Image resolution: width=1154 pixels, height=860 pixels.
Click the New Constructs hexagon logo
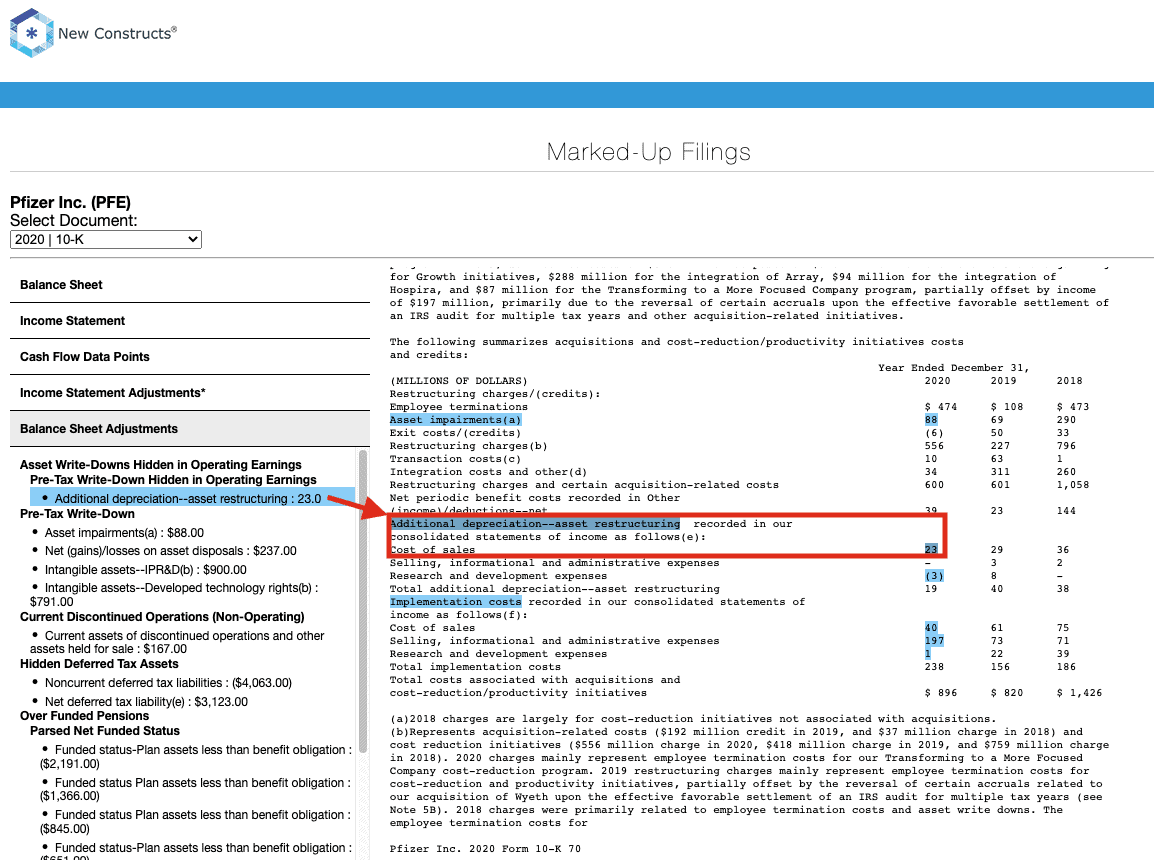click(32, 33)
